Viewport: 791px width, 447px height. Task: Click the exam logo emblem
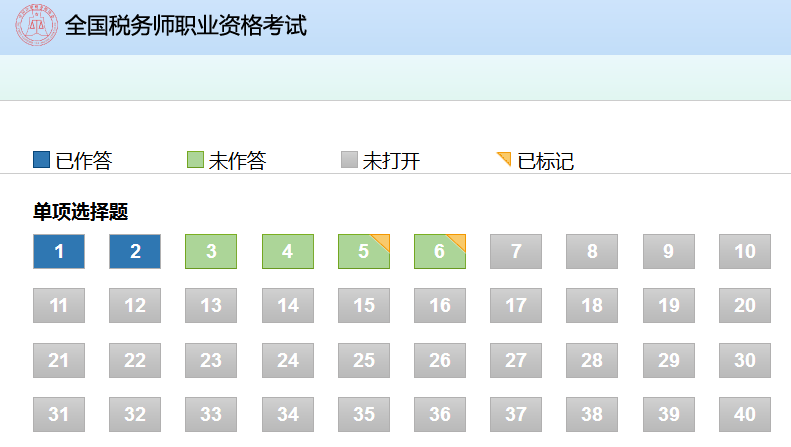click(37, 26)
